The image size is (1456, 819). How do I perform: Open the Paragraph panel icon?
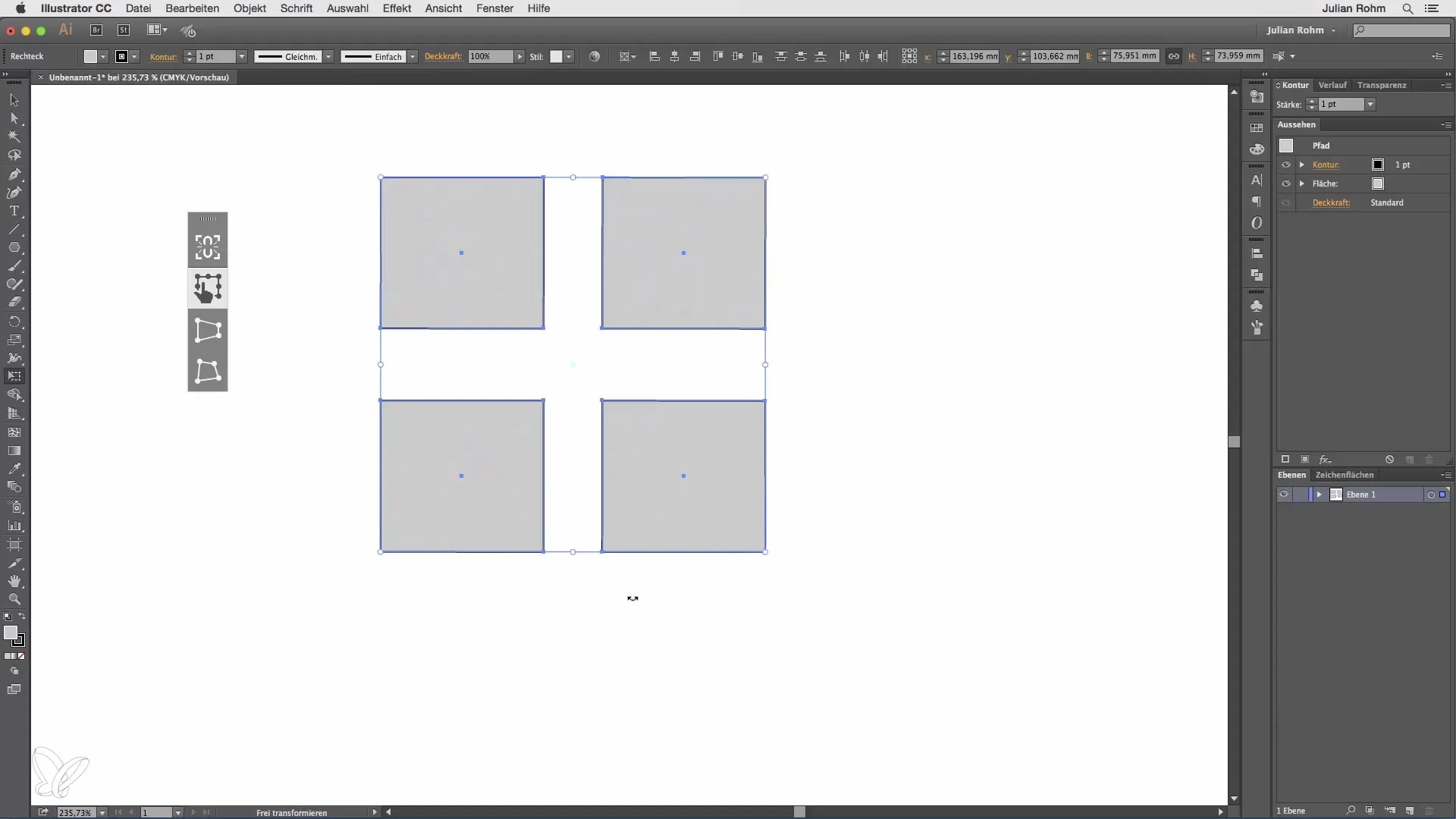point(1257,202)
